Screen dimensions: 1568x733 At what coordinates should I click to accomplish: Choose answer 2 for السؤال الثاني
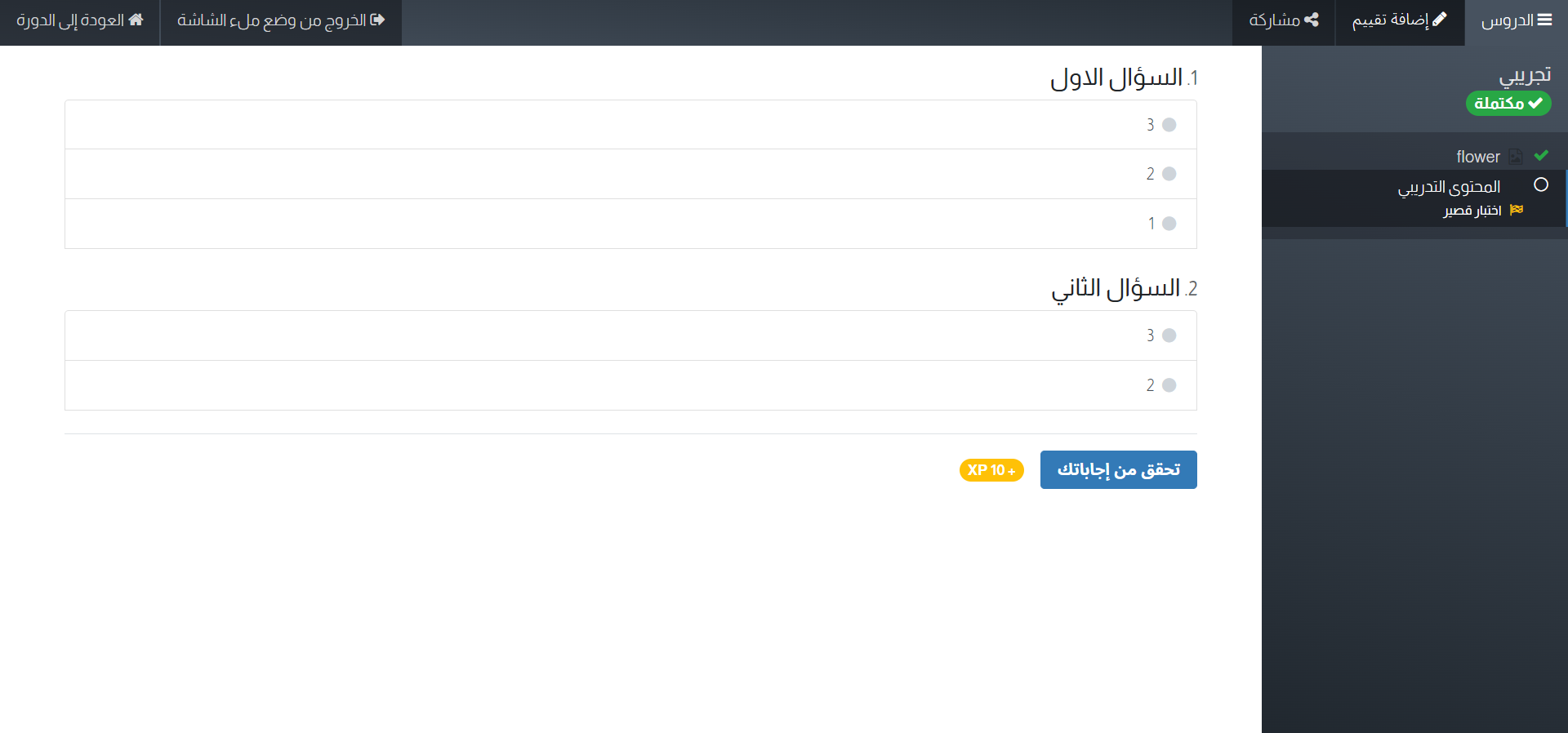tap(1169, 385)
